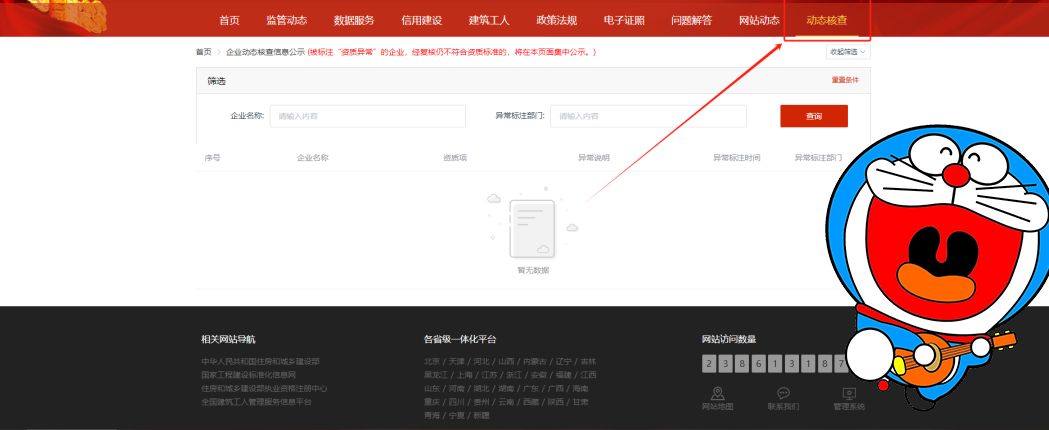Screen dimensions: 1049x430
Task: Select 北京 in provincial platform list
Action: 431,361
